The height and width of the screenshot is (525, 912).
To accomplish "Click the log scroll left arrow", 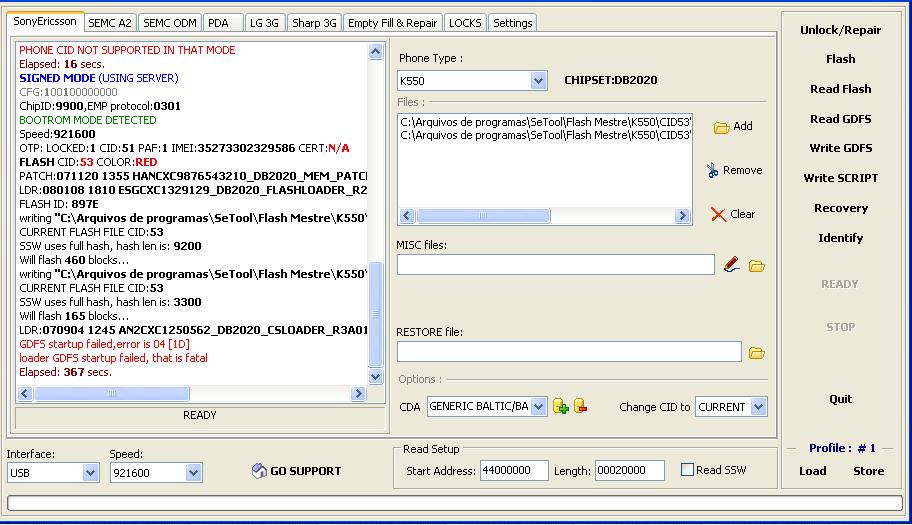I will [x=25, y=394].
